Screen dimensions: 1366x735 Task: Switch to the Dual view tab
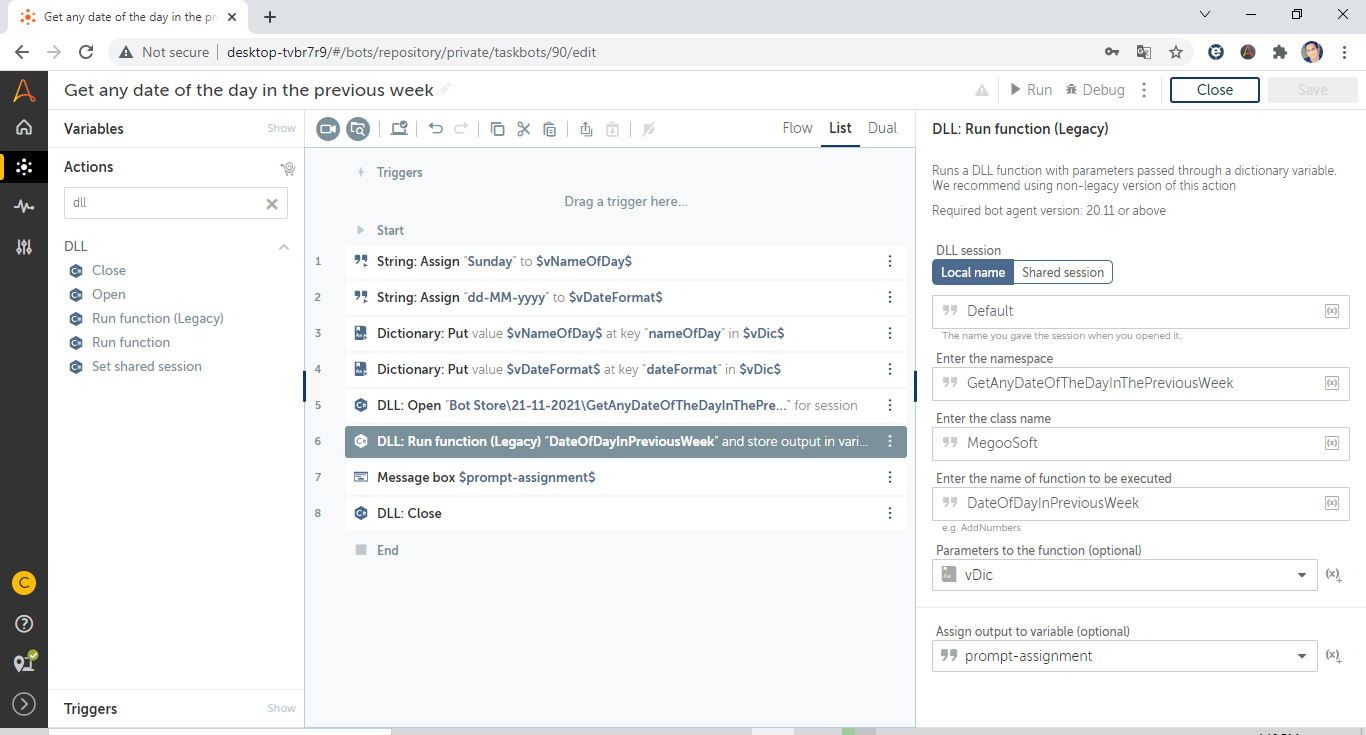882,128
